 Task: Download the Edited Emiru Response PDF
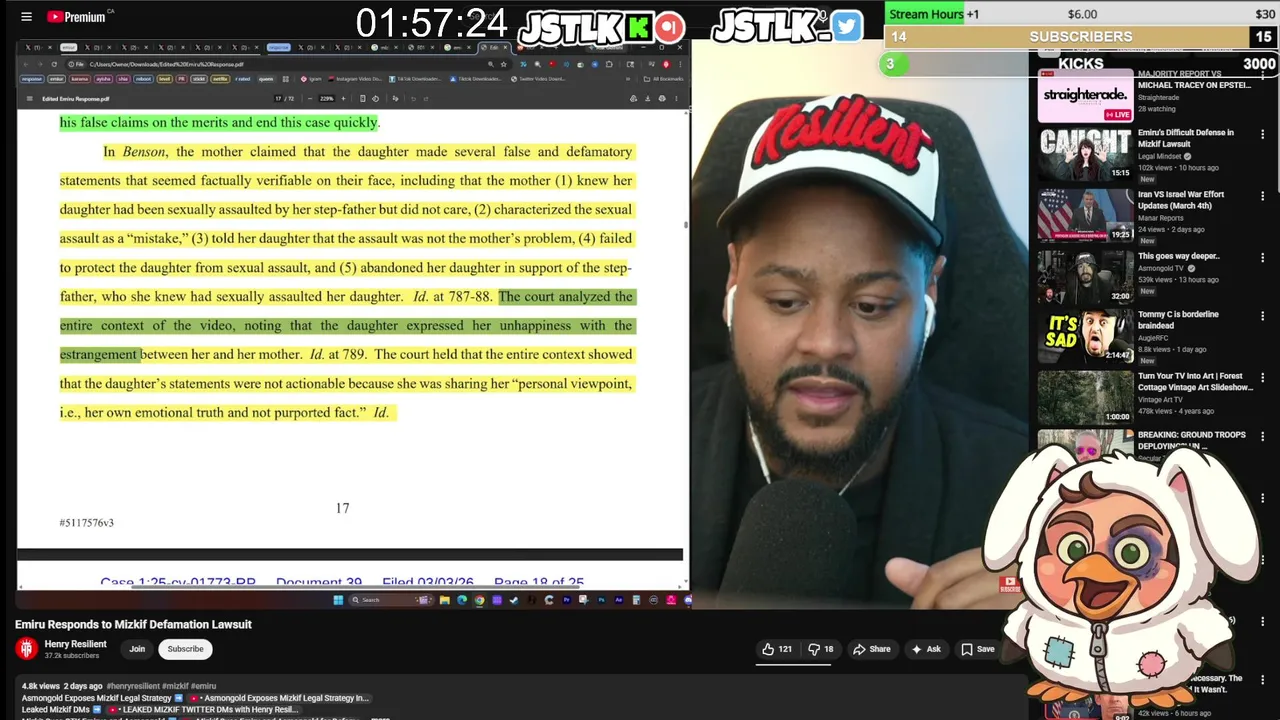(647, 98)
